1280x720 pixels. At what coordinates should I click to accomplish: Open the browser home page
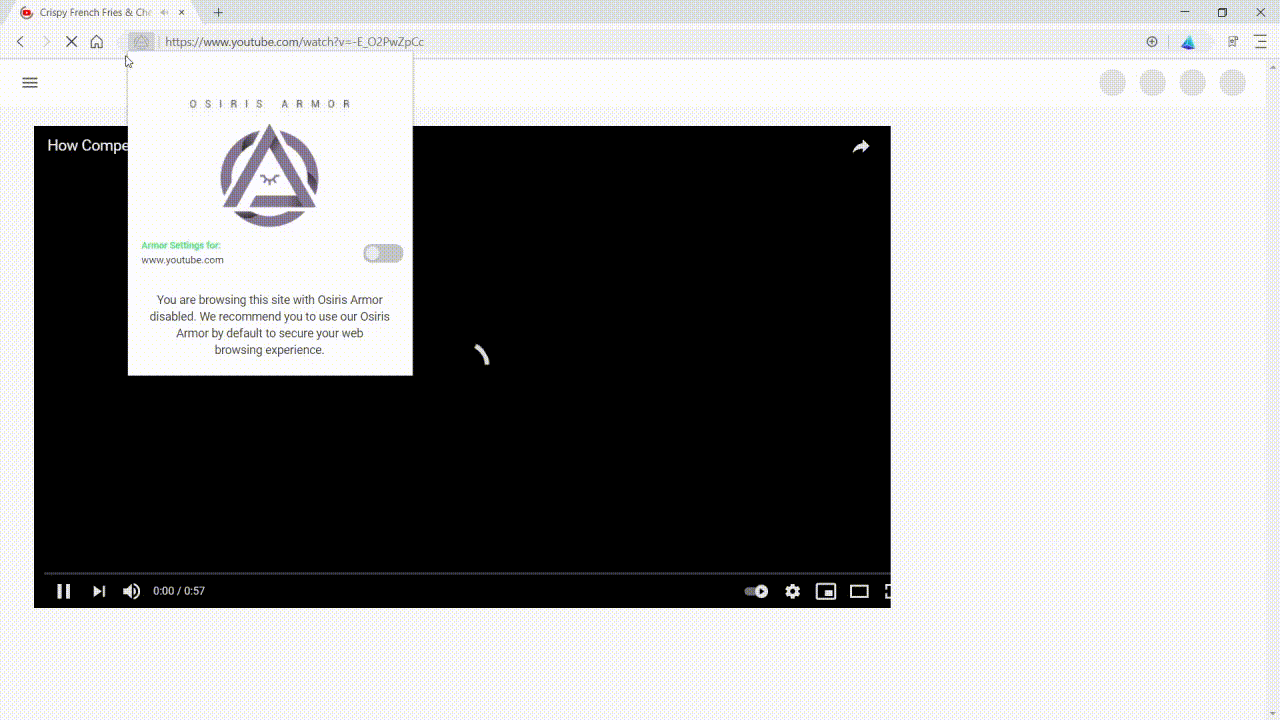tap(97, 42)
